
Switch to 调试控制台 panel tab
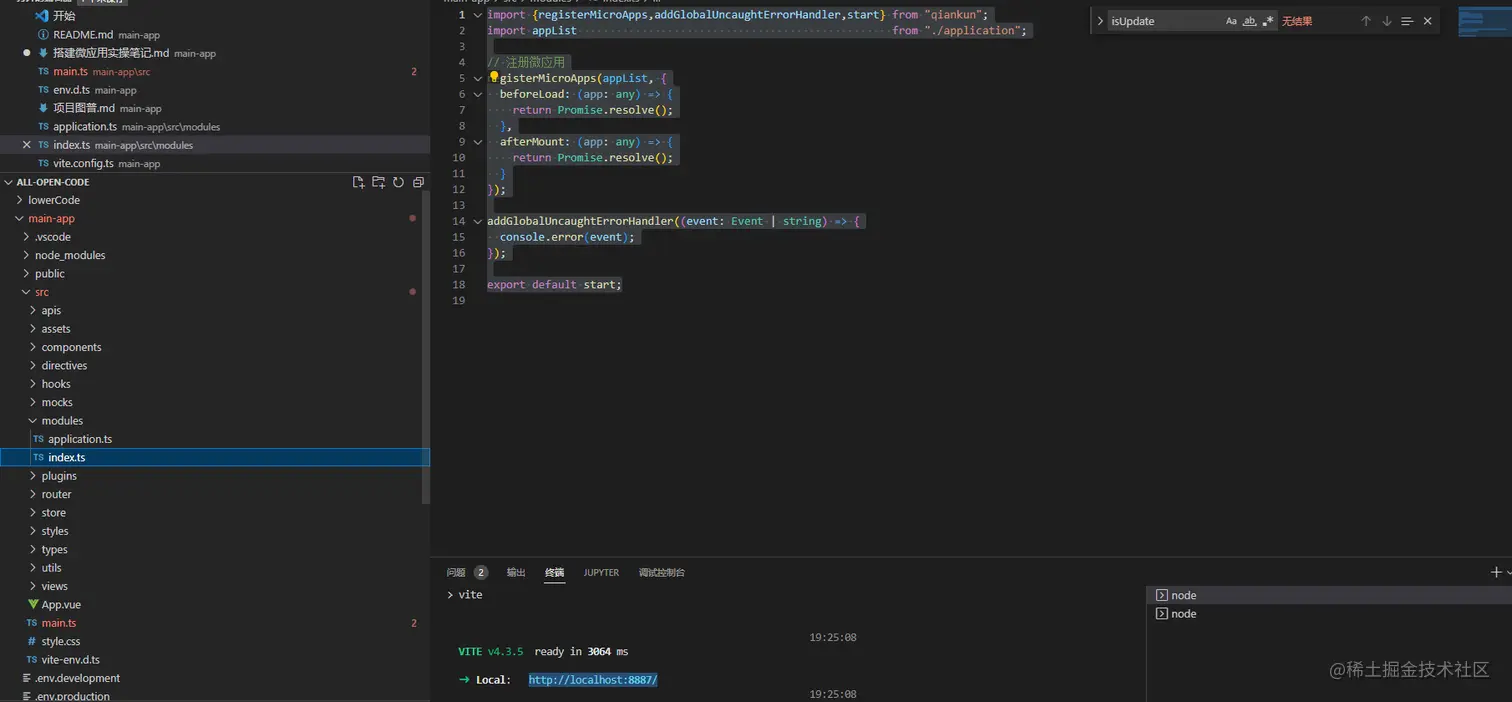(662, 573)
